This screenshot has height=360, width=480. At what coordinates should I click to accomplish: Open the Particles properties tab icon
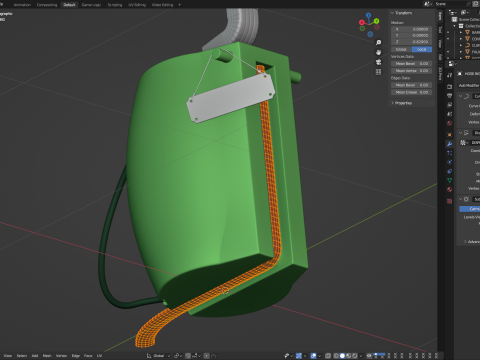click(x=450, y=153)
